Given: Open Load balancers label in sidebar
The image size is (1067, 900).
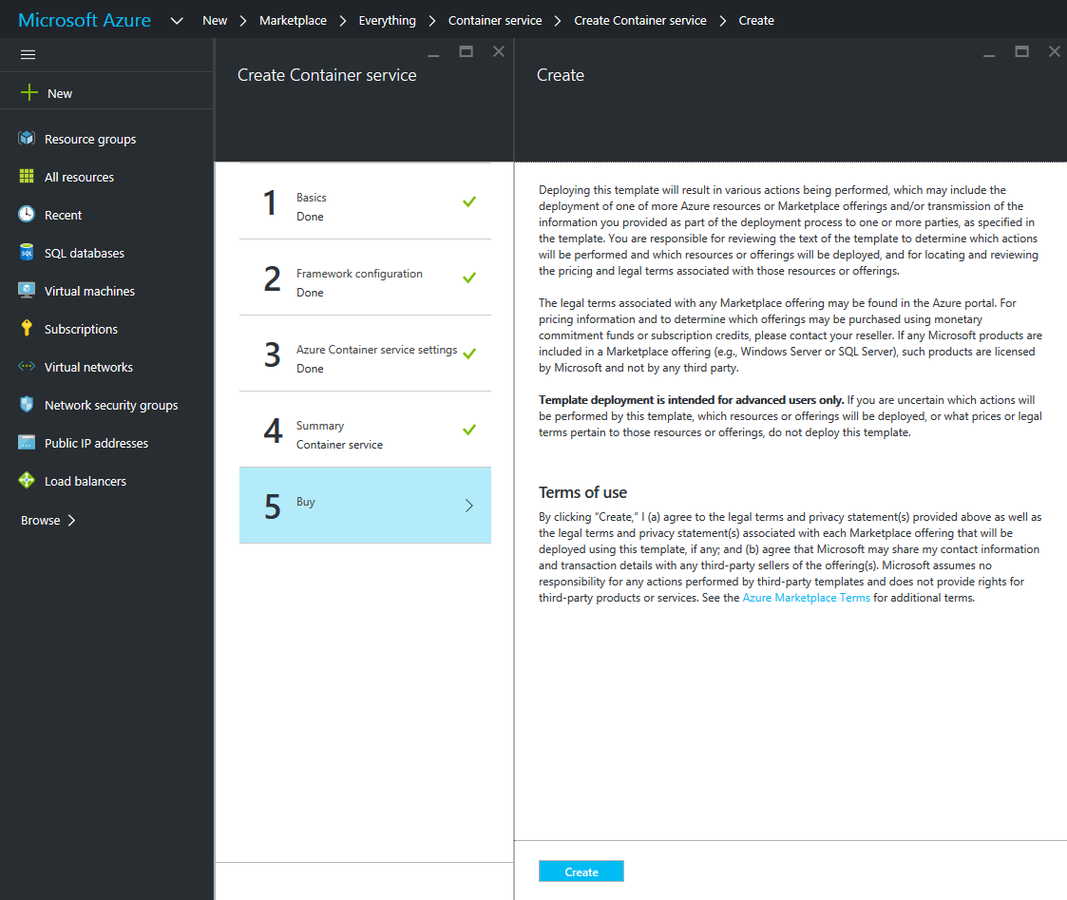Looking at the screenshot, I should tap(85, 481).
